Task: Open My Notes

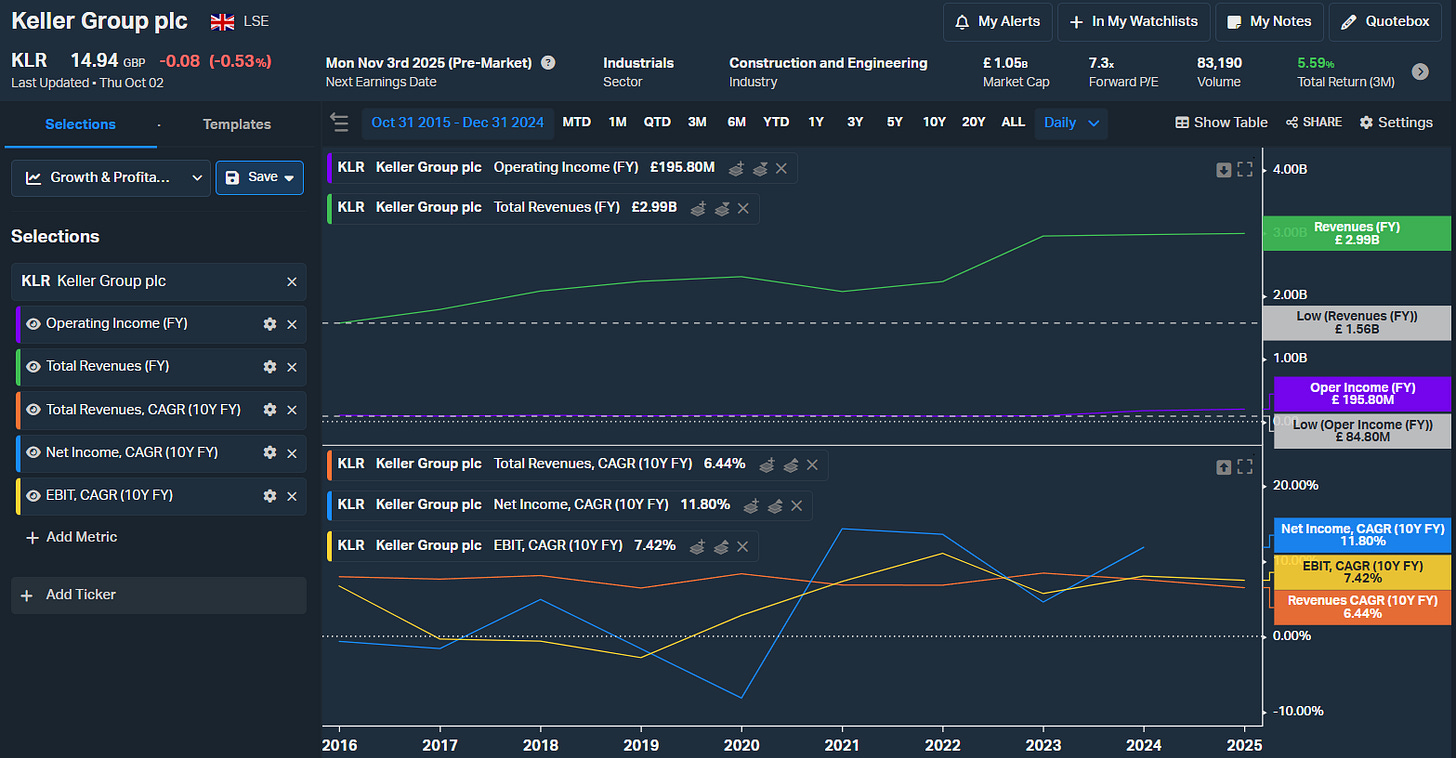Action: coord(1269,22)
